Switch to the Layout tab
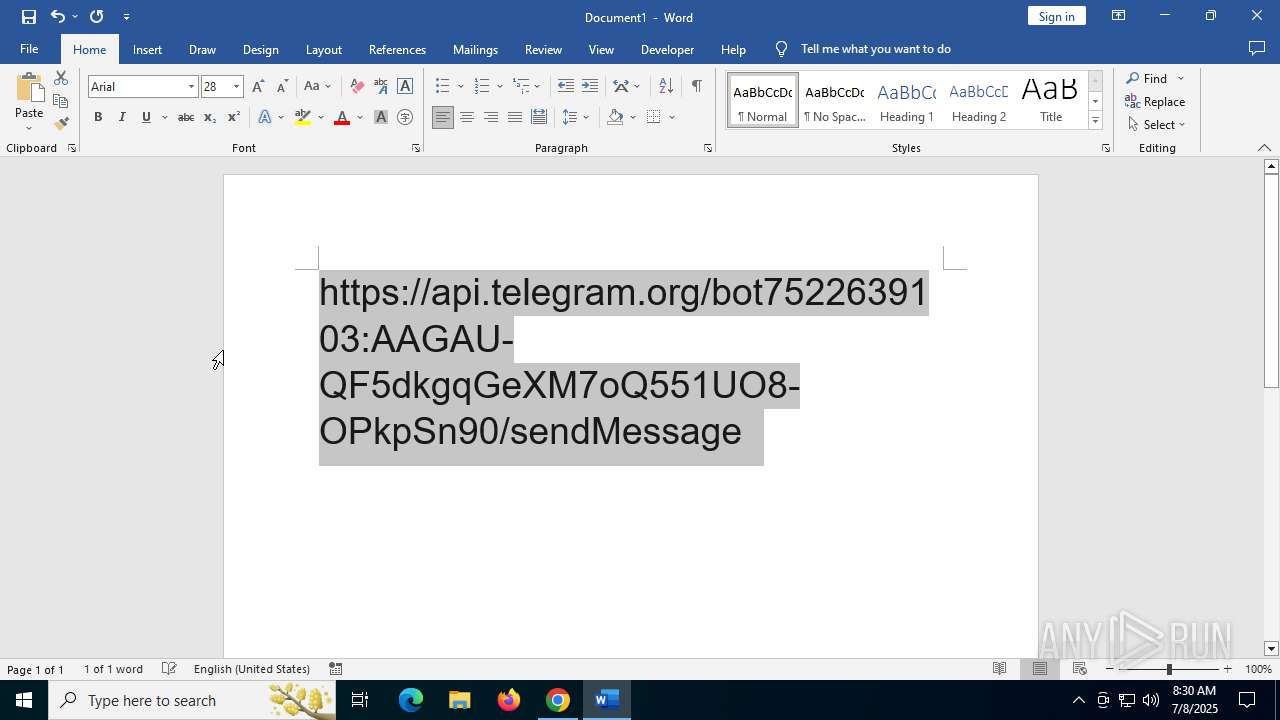Screen dimensions: 1280x720 tap(323, 49)
